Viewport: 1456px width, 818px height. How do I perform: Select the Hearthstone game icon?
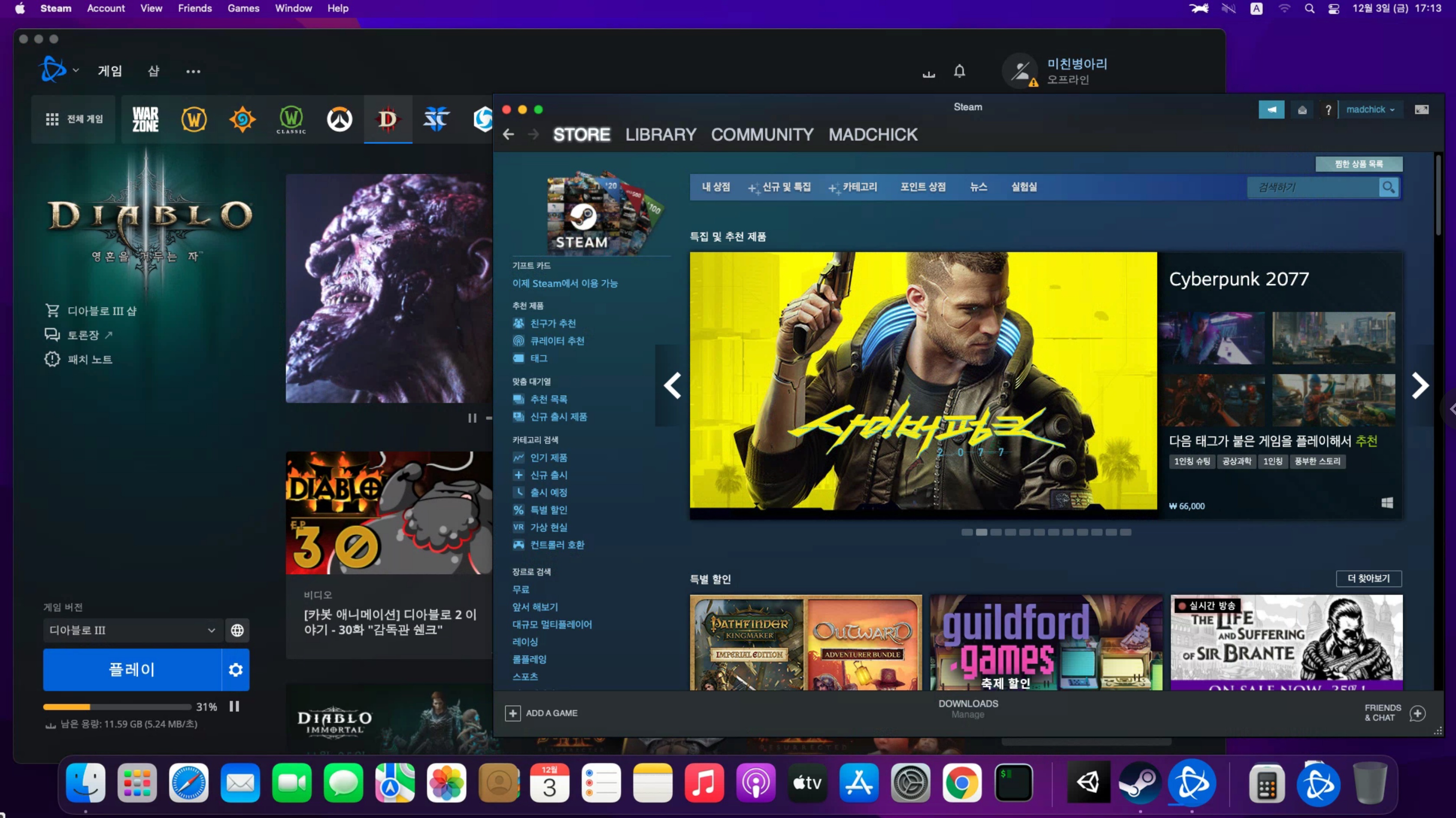(243, 119)
